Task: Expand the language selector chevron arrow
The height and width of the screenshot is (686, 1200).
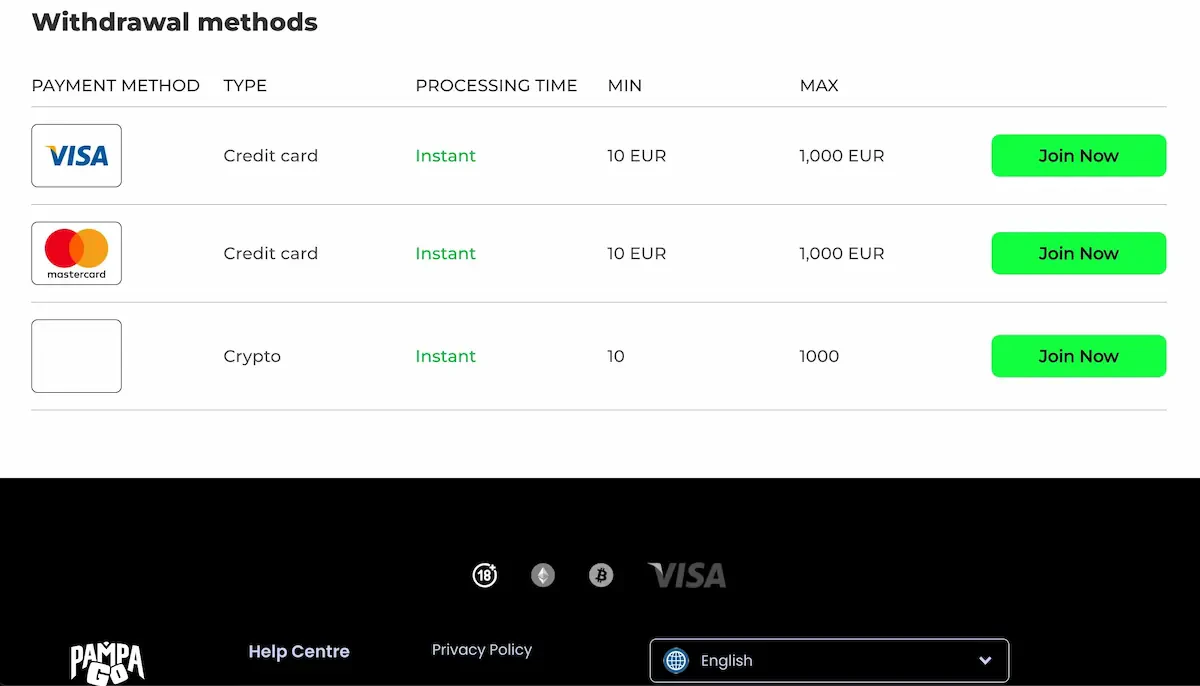Action: pyautogui.click(x=985, y=661)
